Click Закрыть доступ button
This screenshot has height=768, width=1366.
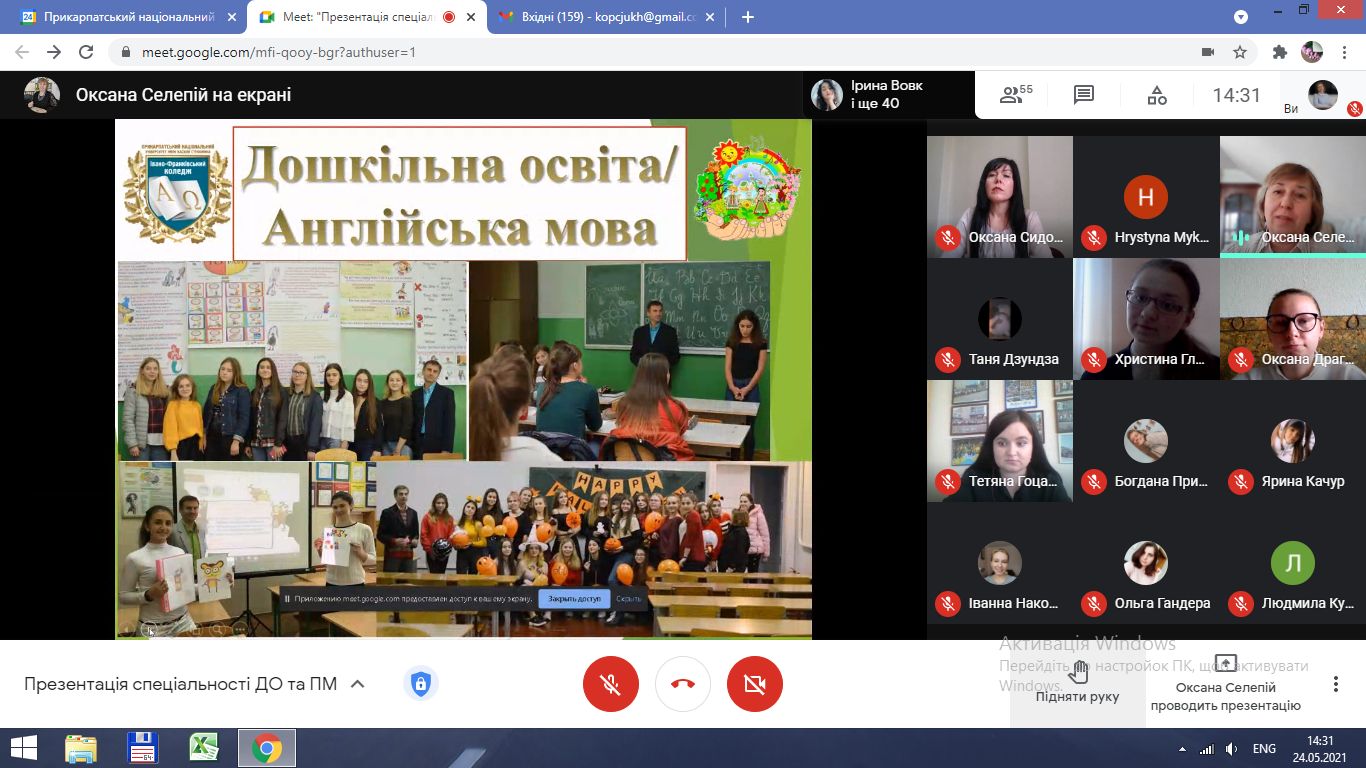[x=574, y=599]
